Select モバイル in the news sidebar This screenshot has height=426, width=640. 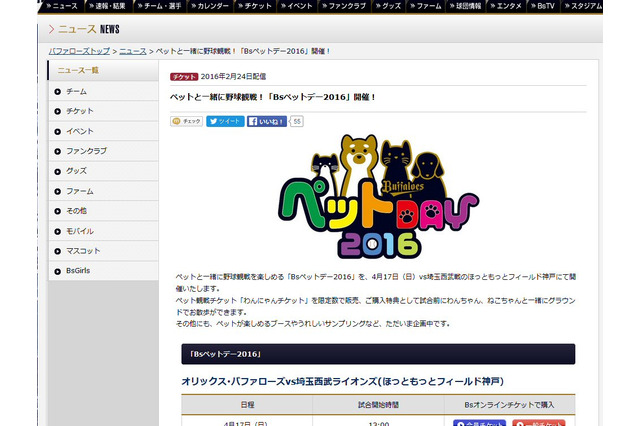pyautogui.click(x=104, y=231)
